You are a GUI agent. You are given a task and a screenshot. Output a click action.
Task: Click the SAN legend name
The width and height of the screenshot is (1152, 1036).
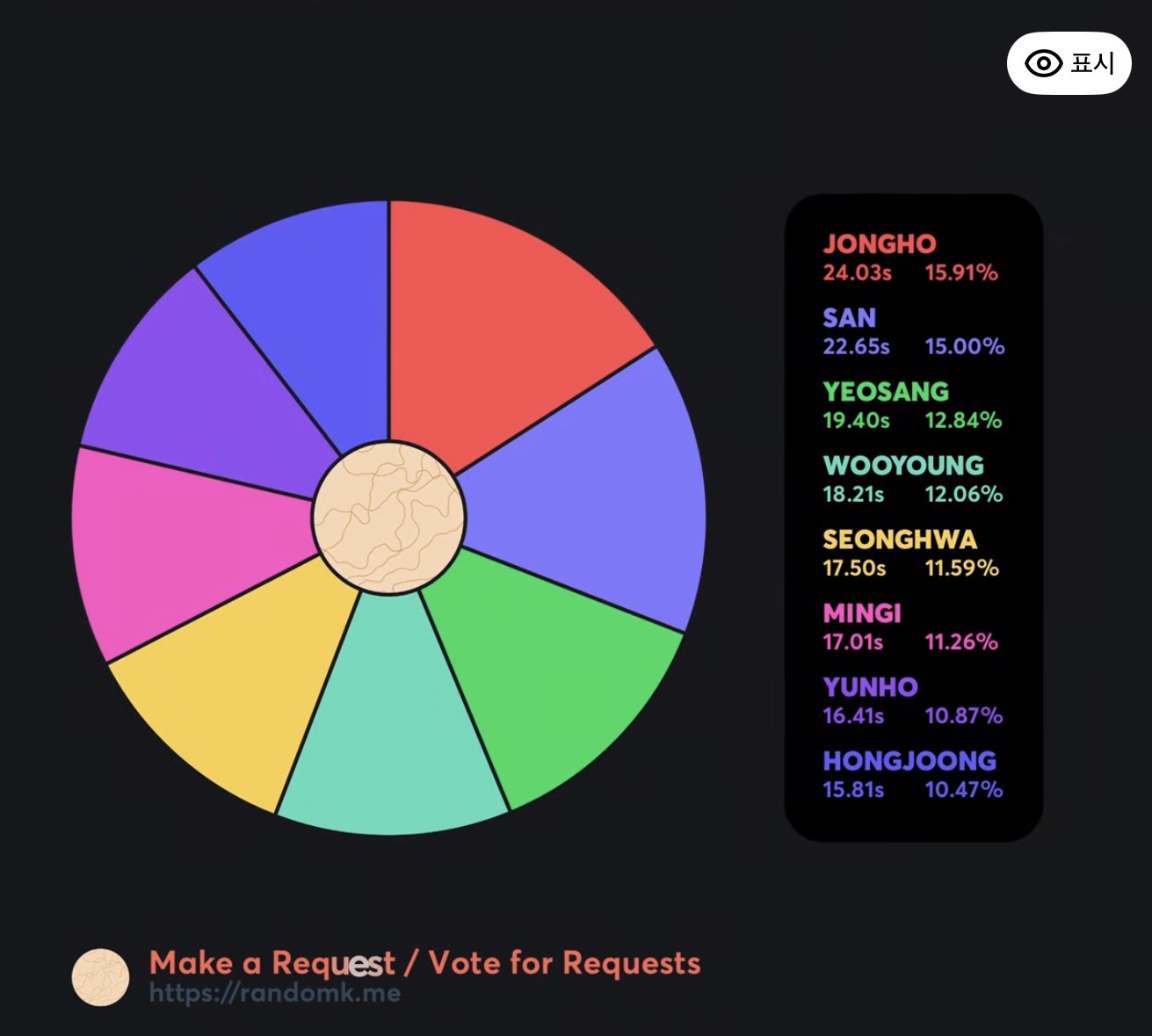click(x=850, y=318)
